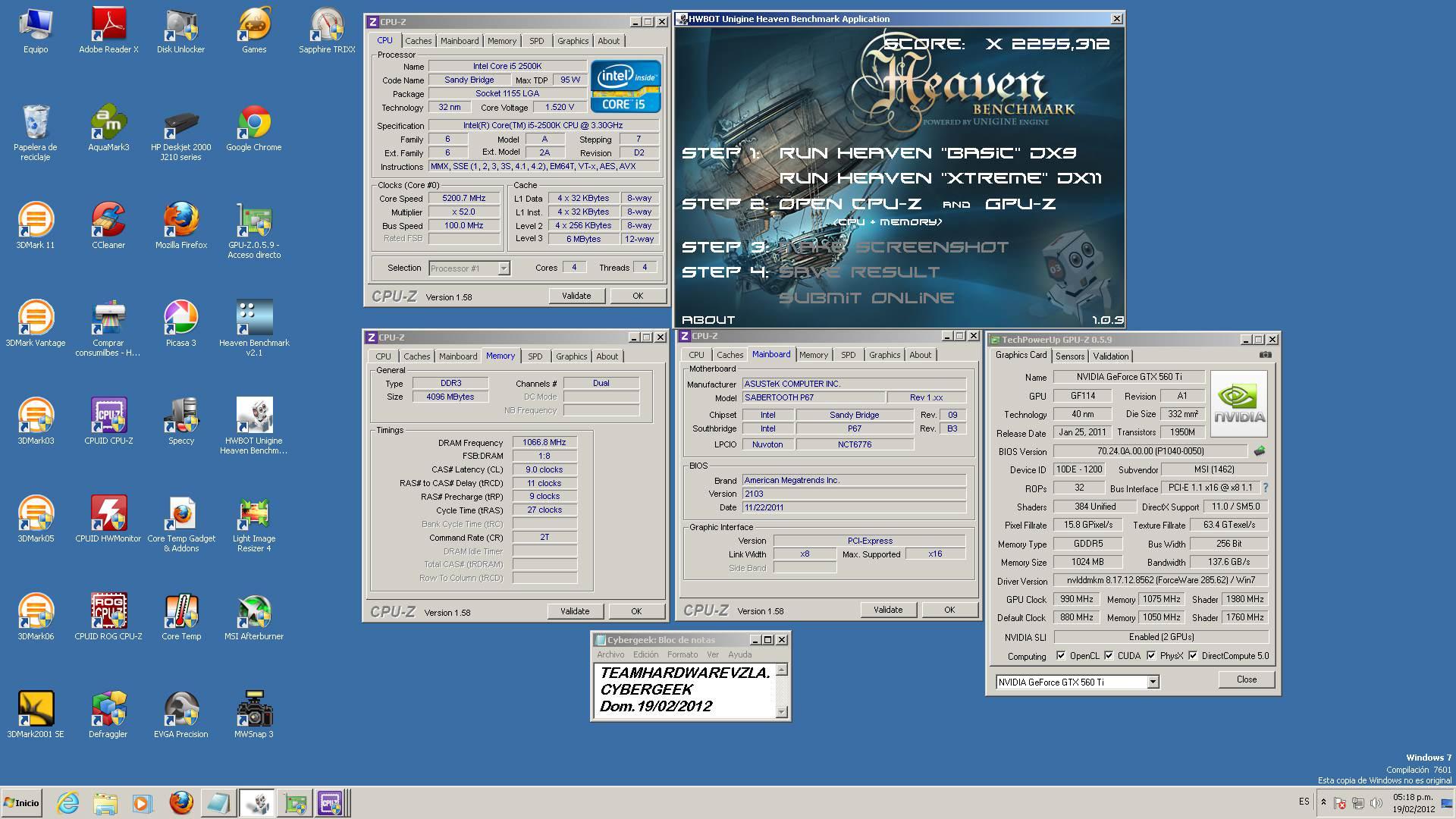
Task: Switch to Sensors tab in GPU-Z
Action: 1070,356
